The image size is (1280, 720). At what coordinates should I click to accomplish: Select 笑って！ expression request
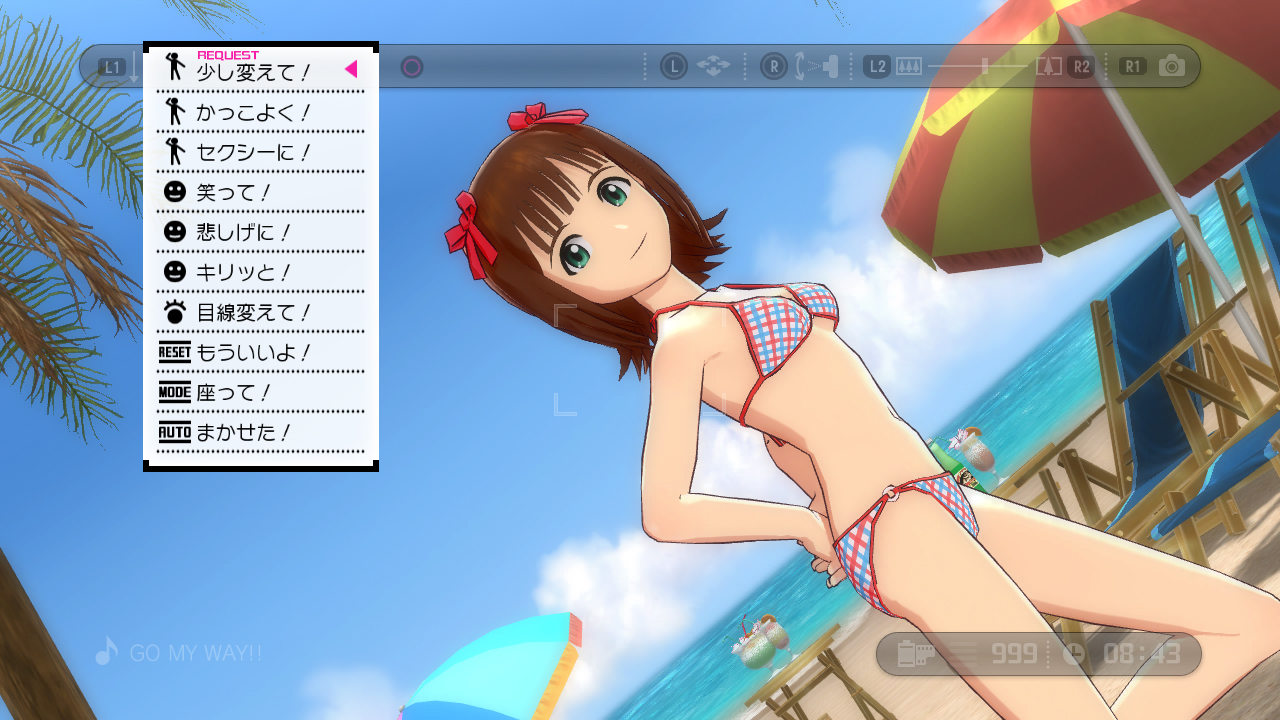click(x=260, y=192)
